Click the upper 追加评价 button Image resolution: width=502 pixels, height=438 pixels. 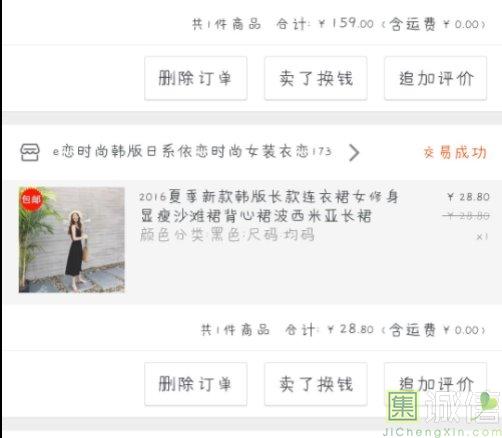tap(435, 78)
